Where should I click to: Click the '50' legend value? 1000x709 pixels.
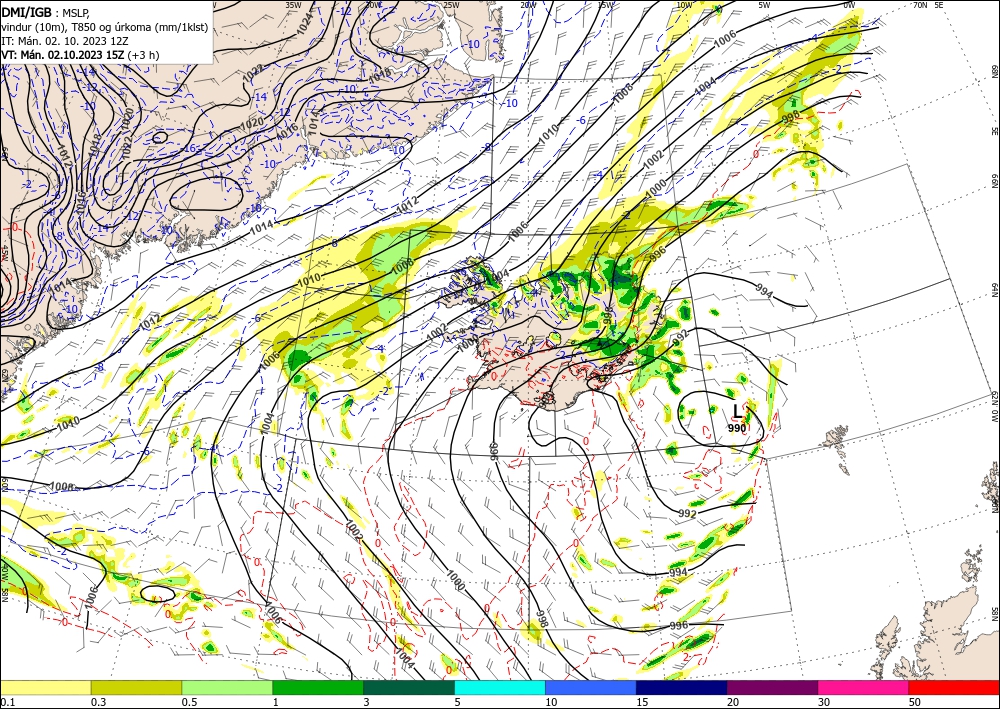pos(915,702)
